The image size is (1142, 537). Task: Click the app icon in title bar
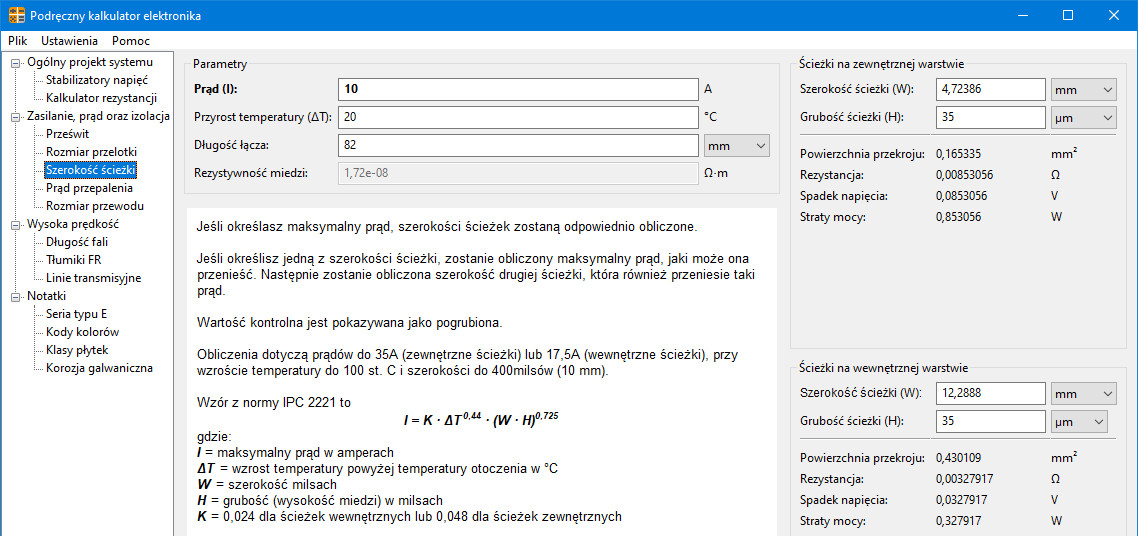pyautogui.click(x=16, y=16)
